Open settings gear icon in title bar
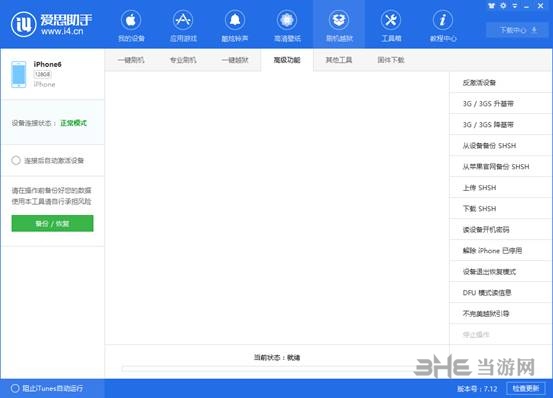This screenshot has width=553, height=398. click(x=503, y=6)
